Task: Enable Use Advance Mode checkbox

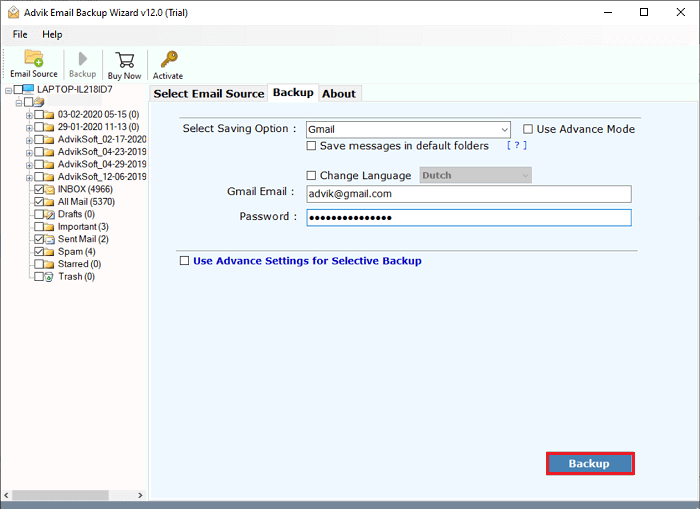Action: point(528,129)
